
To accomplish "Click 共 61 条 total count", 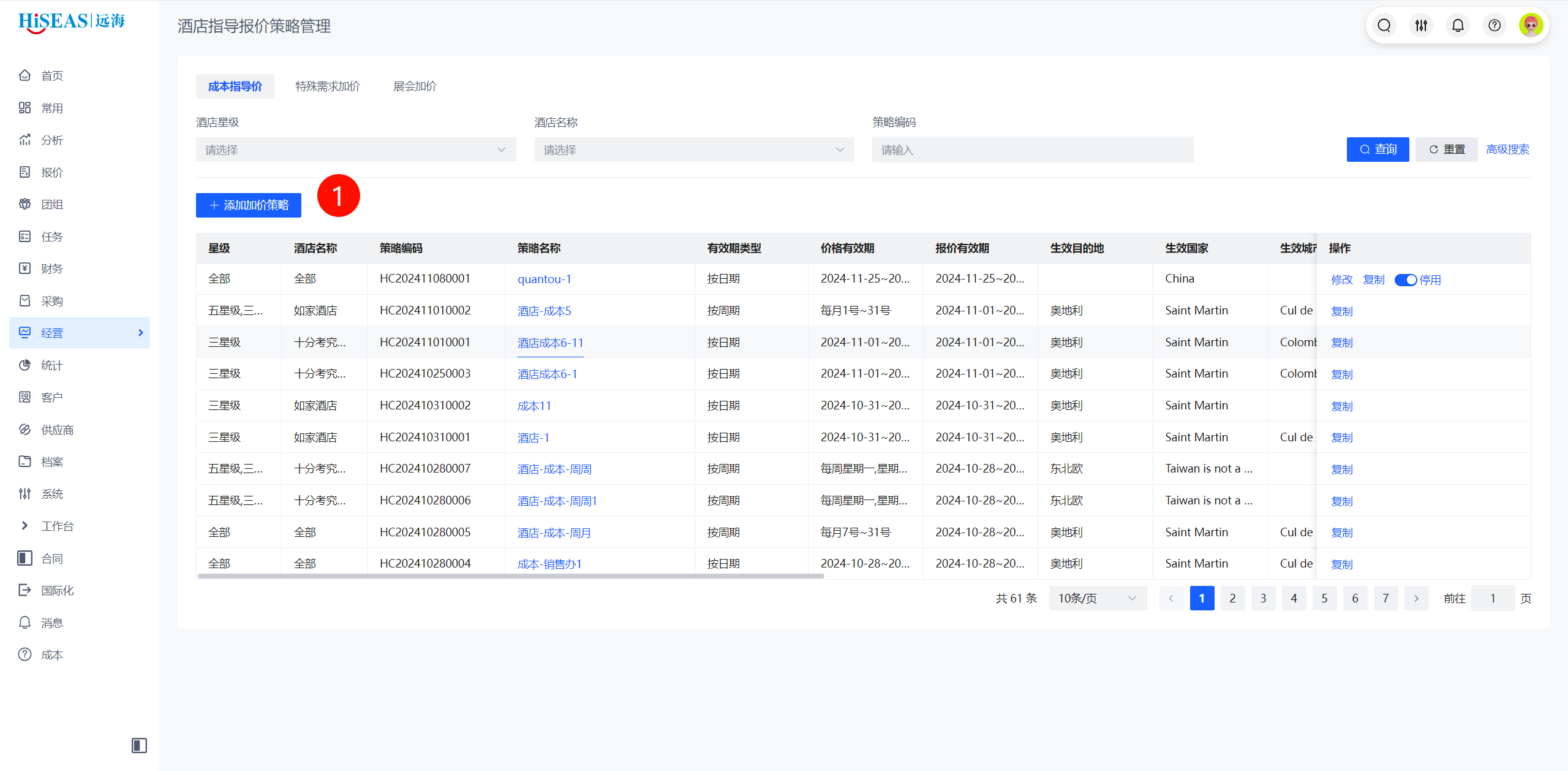I will (x=1017, y=598).
